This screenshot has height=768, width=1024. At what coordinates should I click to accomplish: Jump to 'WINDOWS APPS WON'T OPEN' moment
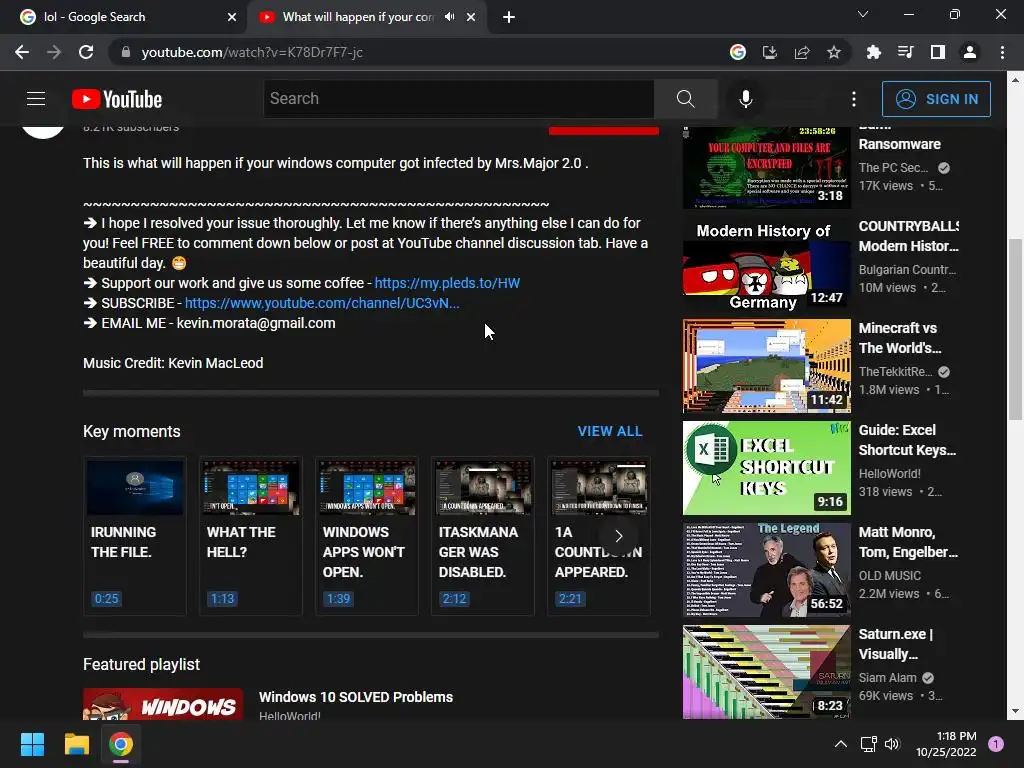[366, 536]
